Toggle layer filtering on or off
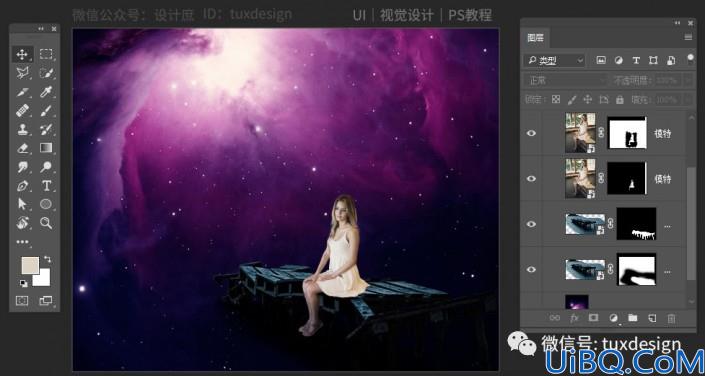The image size is (705, 376). [x=690, y=59]
